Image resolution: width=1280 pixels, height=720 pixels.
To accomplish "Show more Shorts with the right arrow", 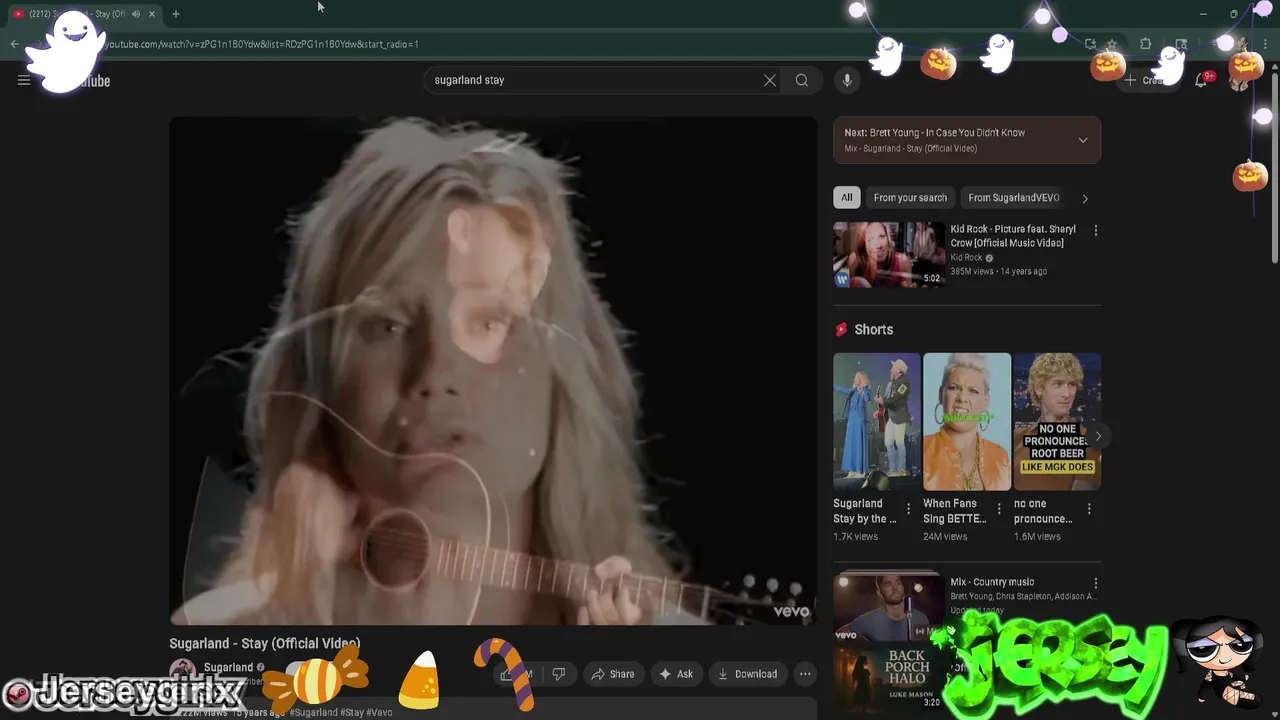I will click(1098, 436).
